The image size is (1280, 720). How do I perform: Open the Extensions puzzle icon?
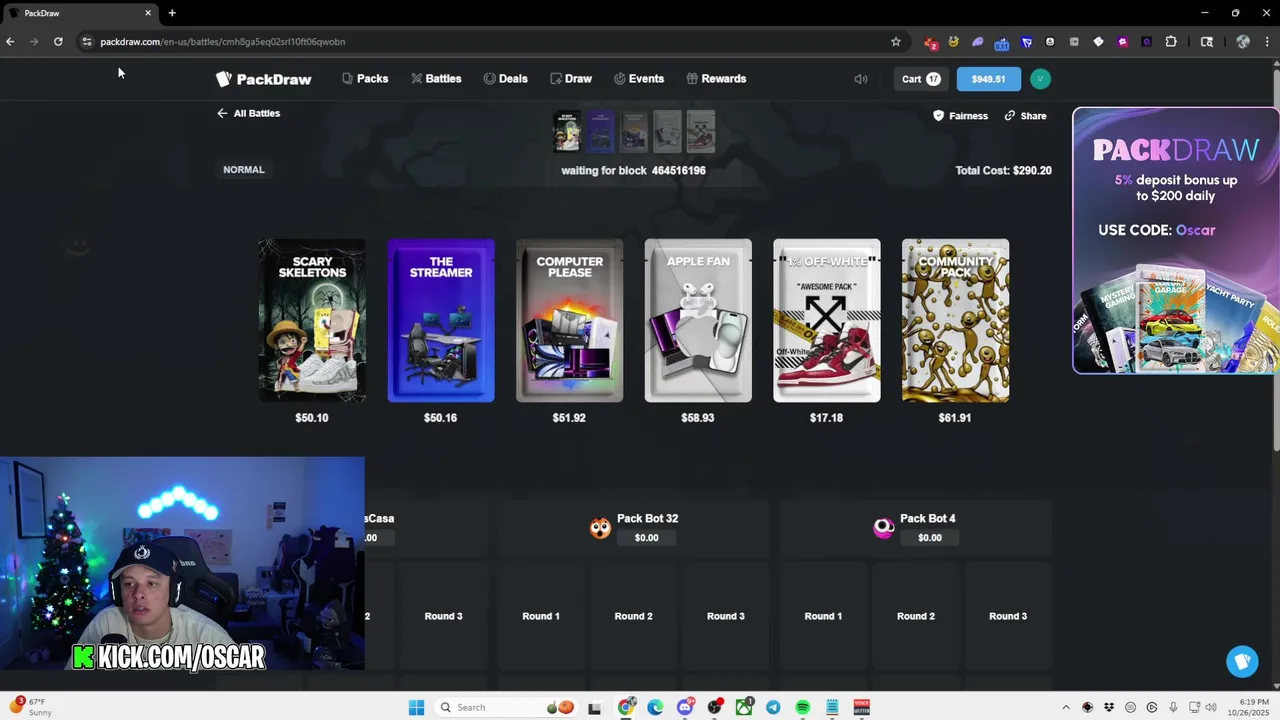point(1171,42)
